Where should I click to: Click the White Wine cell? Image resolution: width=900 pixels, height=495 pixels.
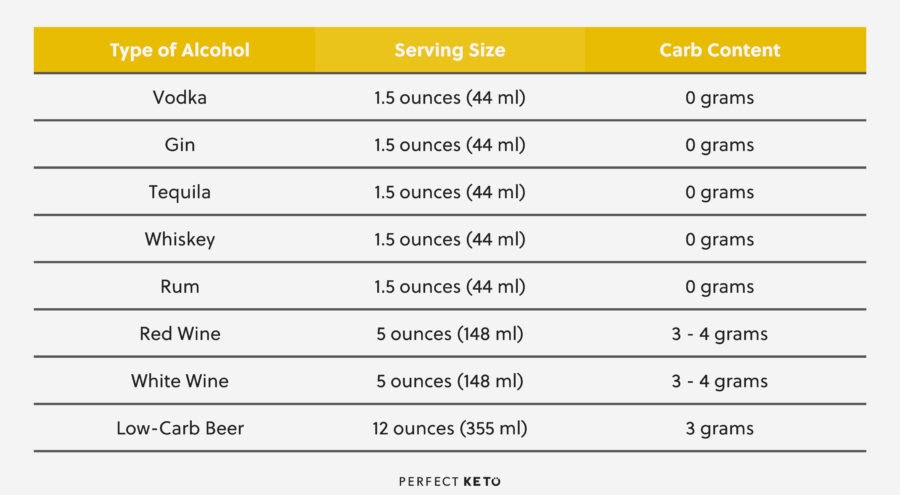pos(180,381)
